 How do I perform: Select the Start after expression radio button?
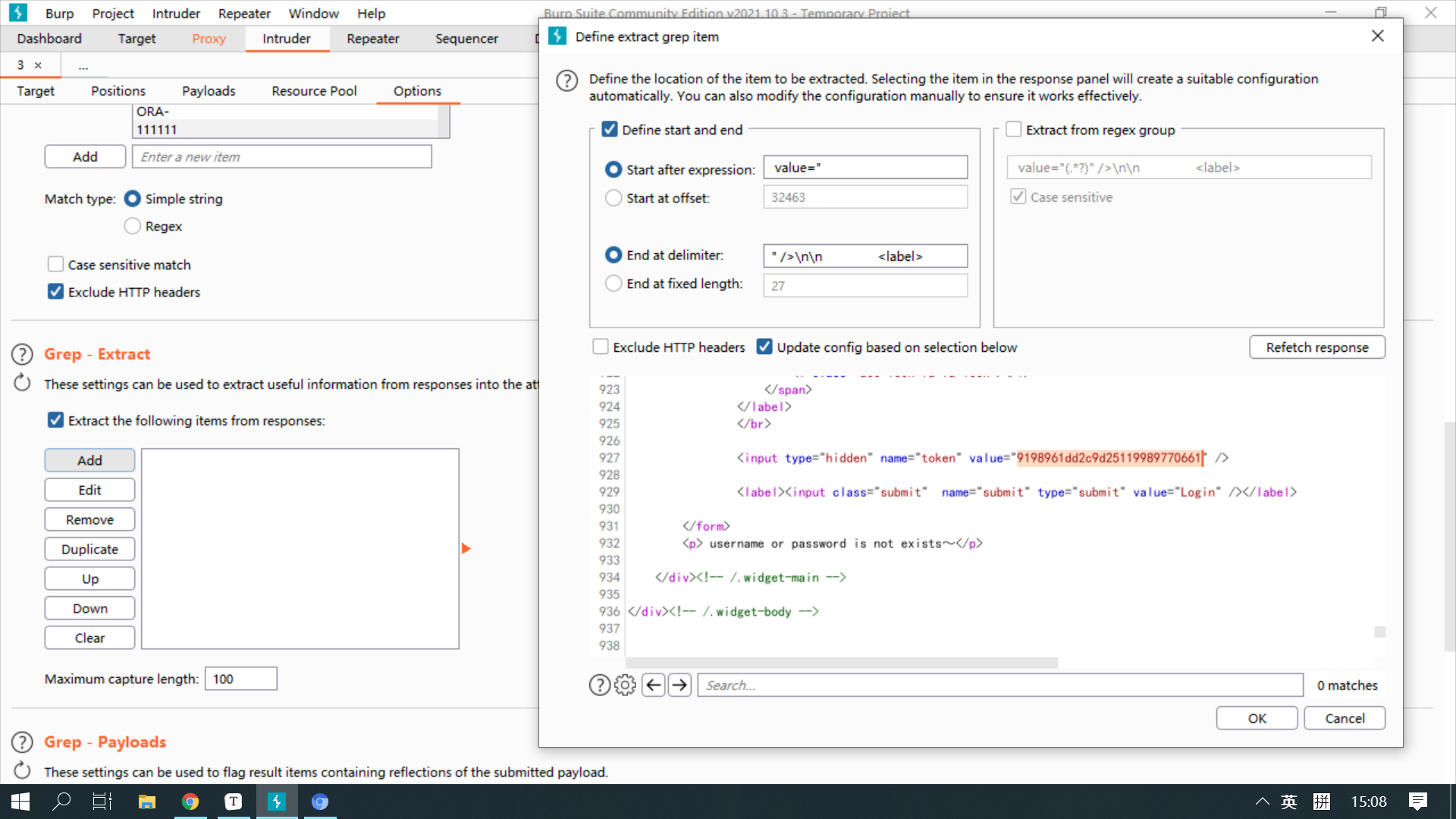[614, 168]
